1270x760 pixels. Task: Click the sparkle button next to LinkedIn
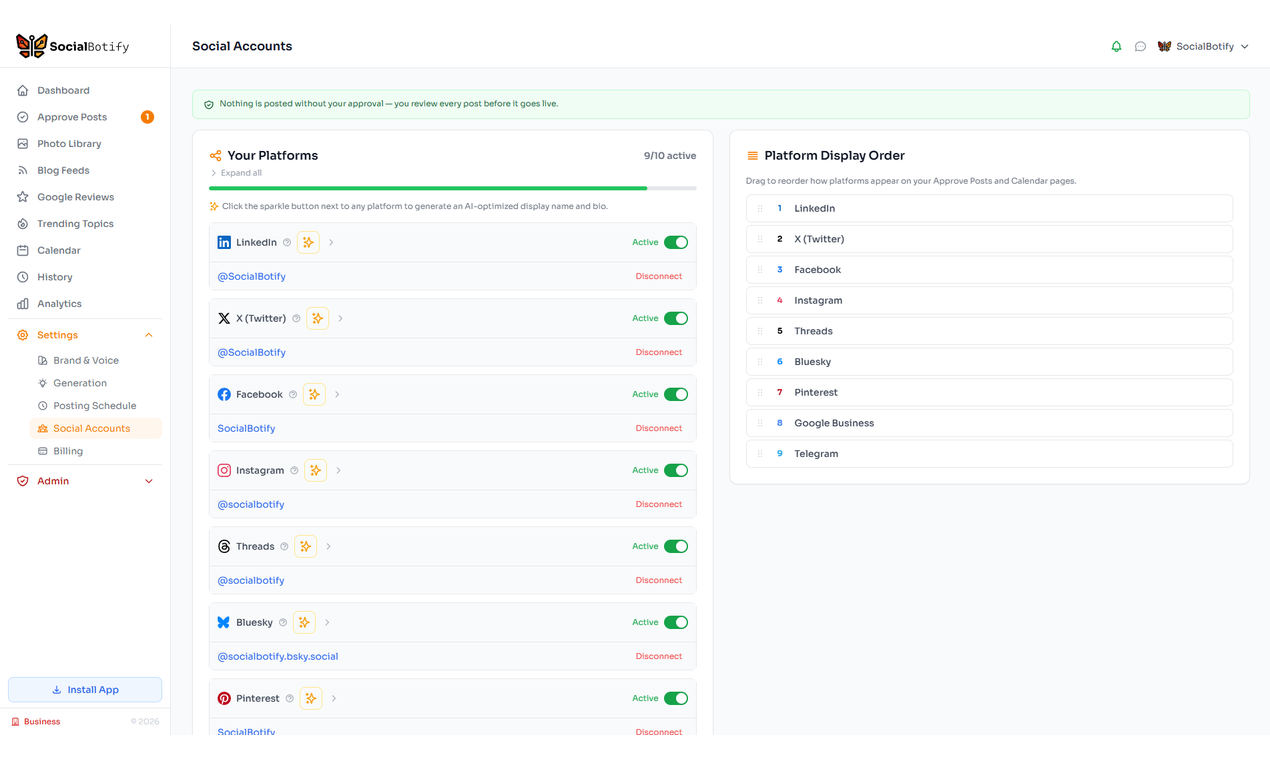(x=308, y=242)
